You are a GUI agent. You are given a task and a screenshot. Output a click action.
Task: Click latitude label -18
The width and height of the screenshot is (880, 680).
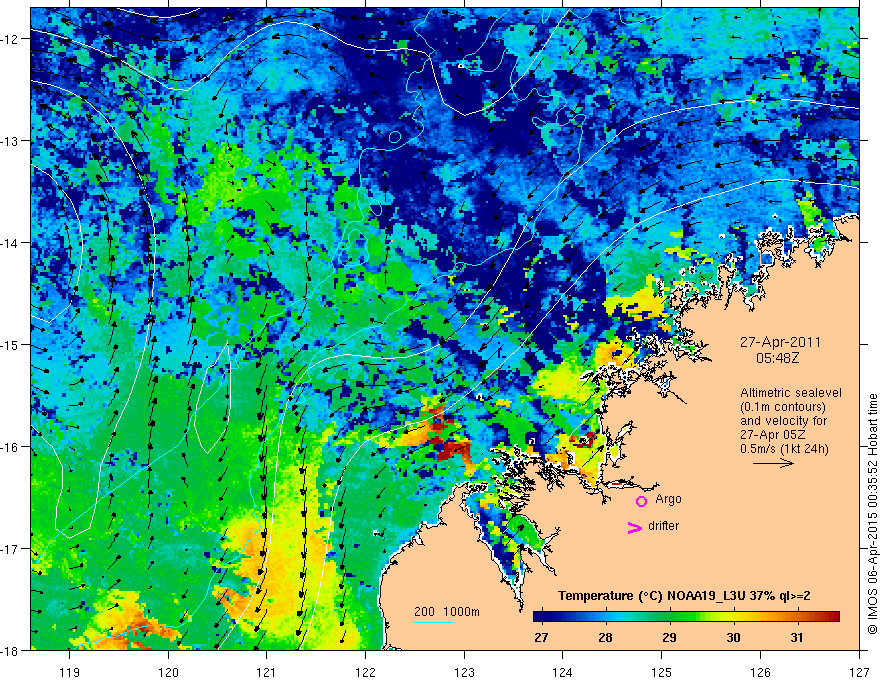[10, 650]
